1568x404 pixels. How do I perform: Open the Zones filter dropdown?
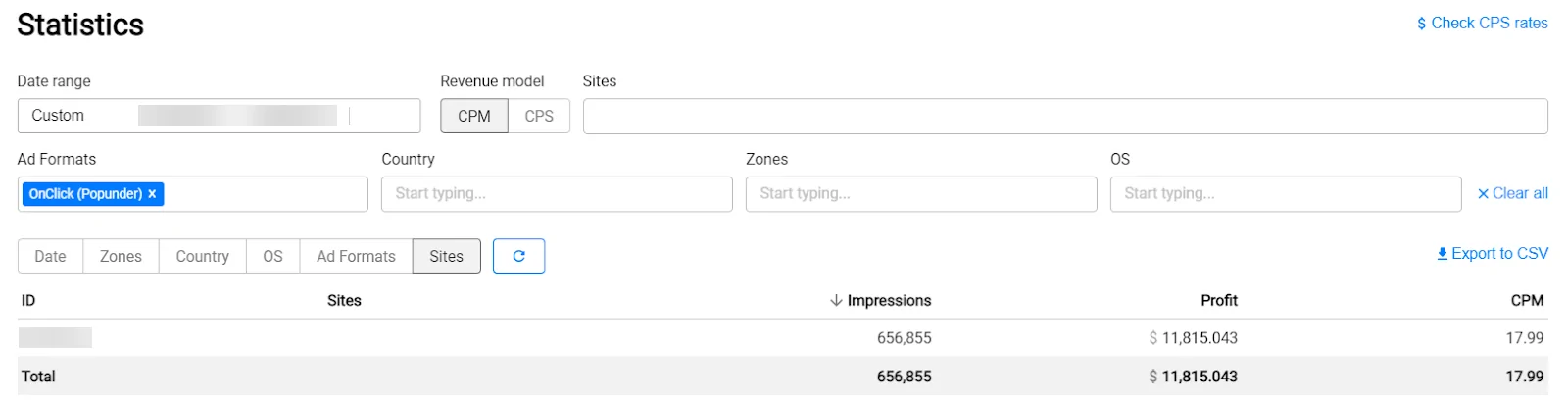click(921, 194)
